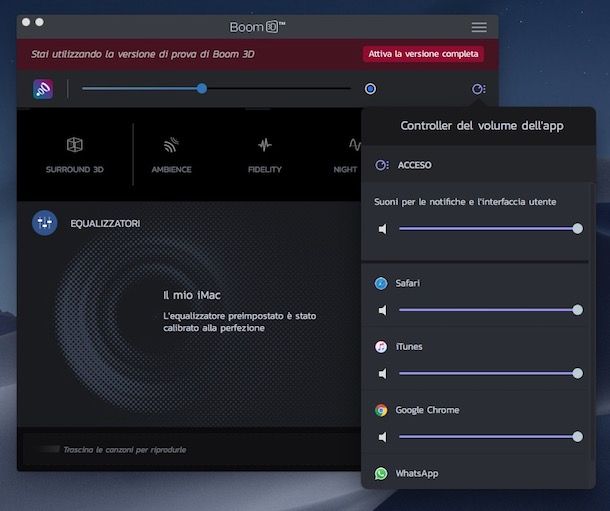This screenshot has width=610, height=511.
Task: Select the Surround 3D effect
Action: tap(74, 155)
